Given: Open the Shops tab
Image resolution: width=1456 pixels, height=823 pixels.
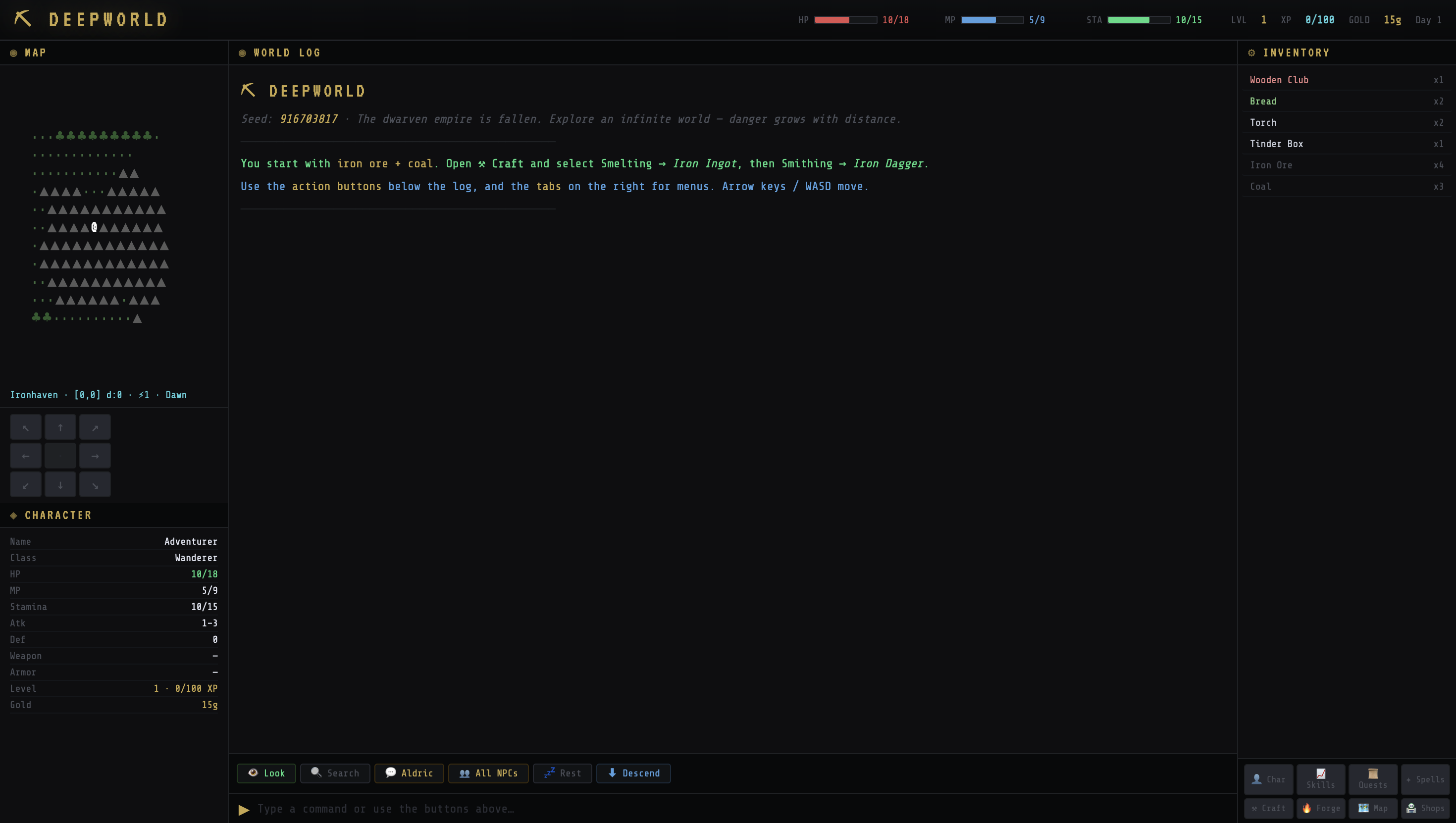Looking at the screenshot, I should (x=1425, y=808).
